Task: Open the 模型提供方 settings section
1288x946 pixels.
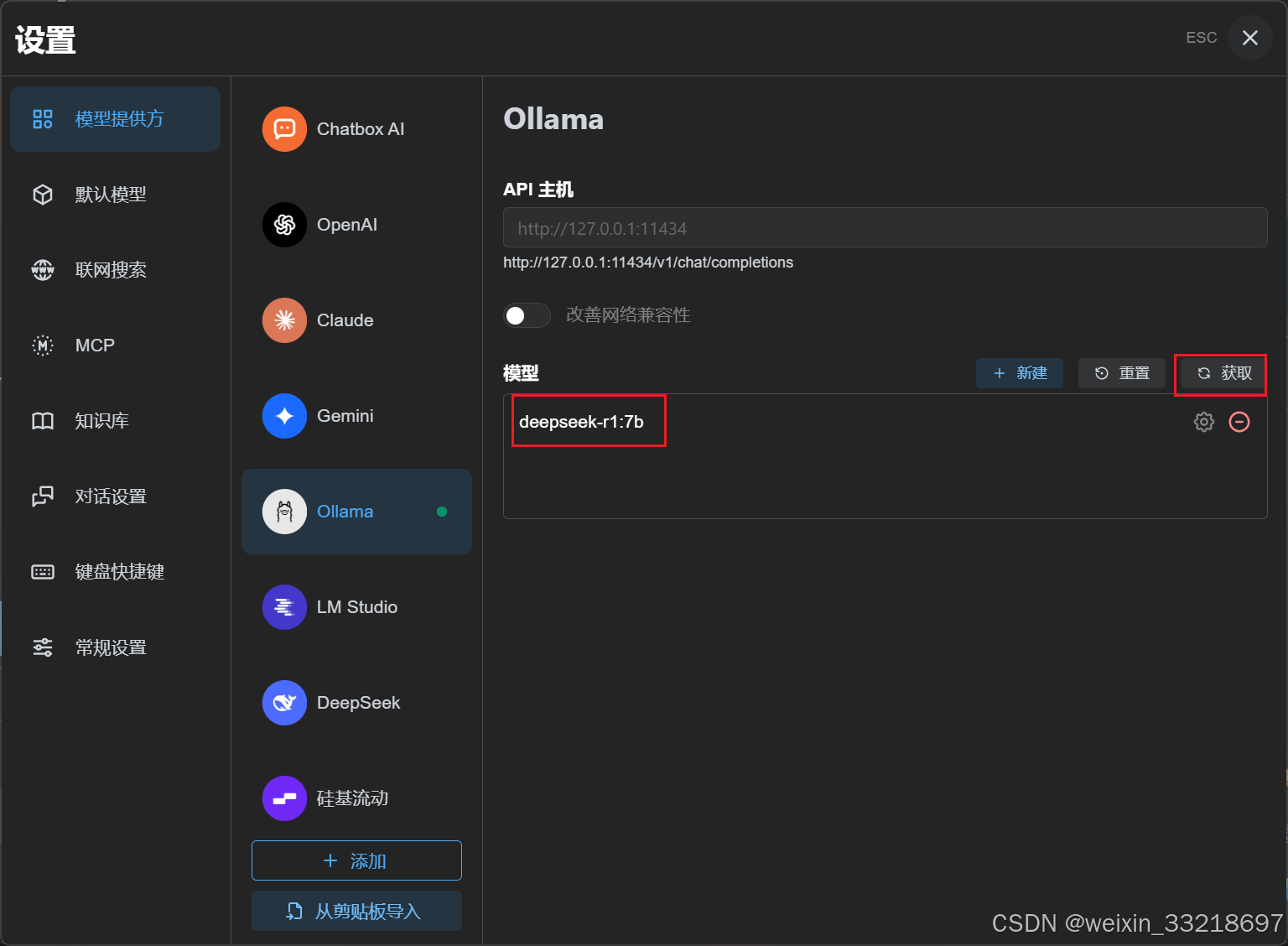Action: coord(115,119)
